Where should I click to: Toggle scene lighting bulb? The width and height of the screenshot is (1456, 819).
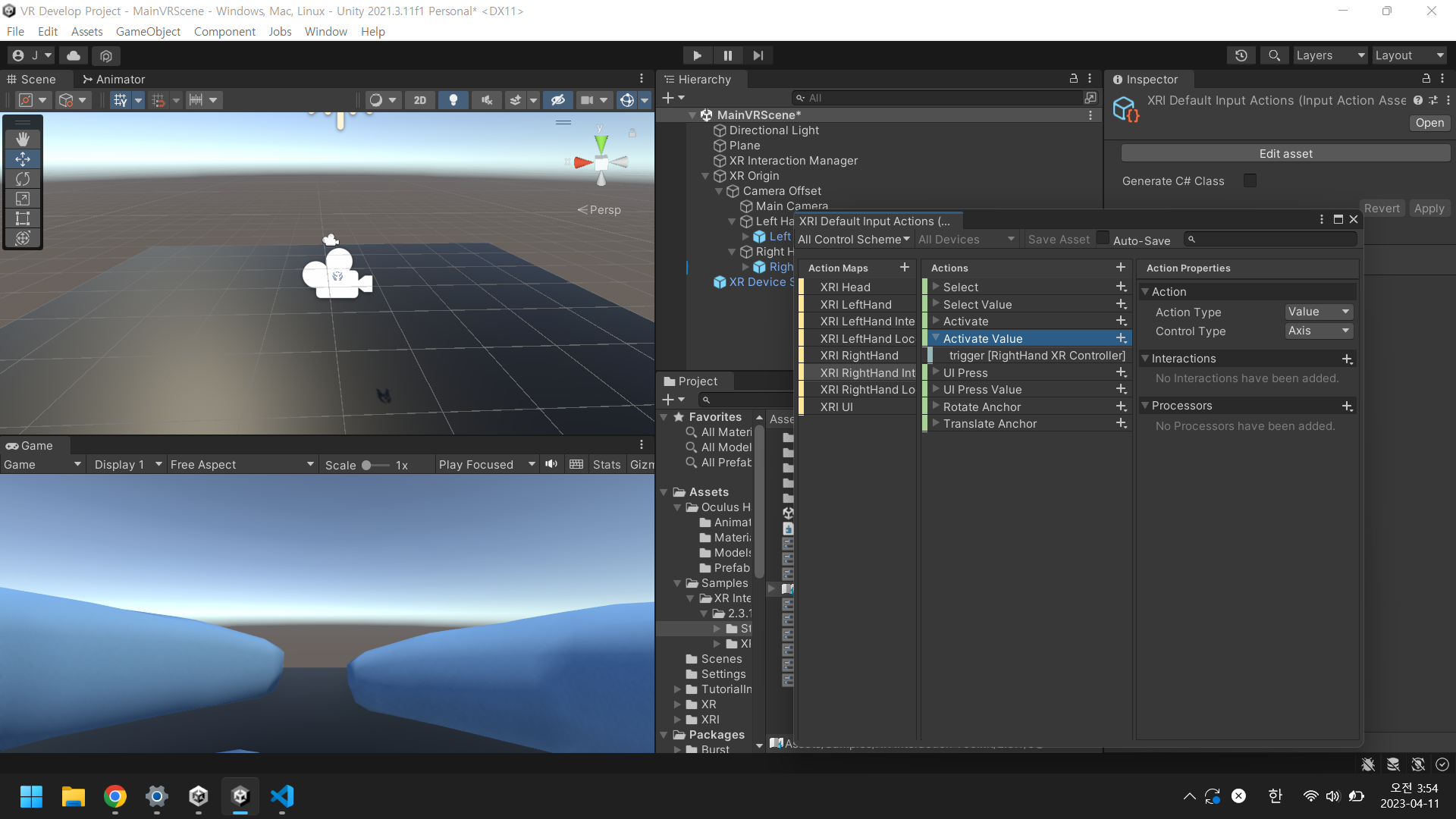(x=453, y=100)
